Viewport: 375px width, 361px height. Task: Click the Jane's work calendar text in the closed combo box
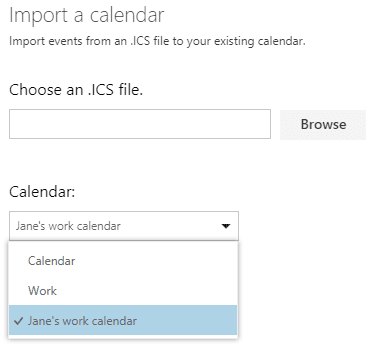pos(68,226)
